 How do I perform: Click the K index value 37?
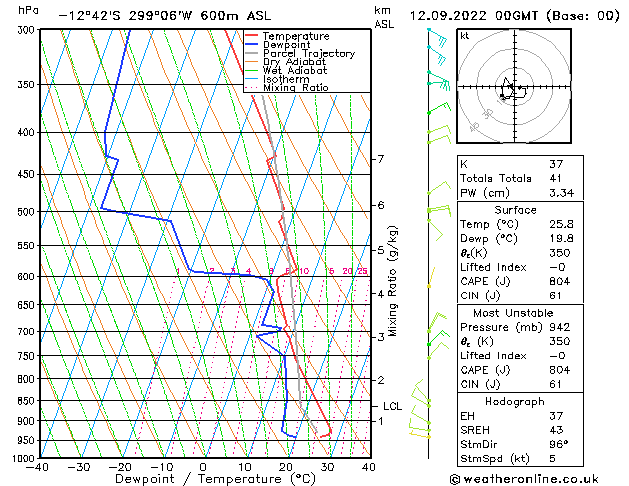(x=556, y=164)
